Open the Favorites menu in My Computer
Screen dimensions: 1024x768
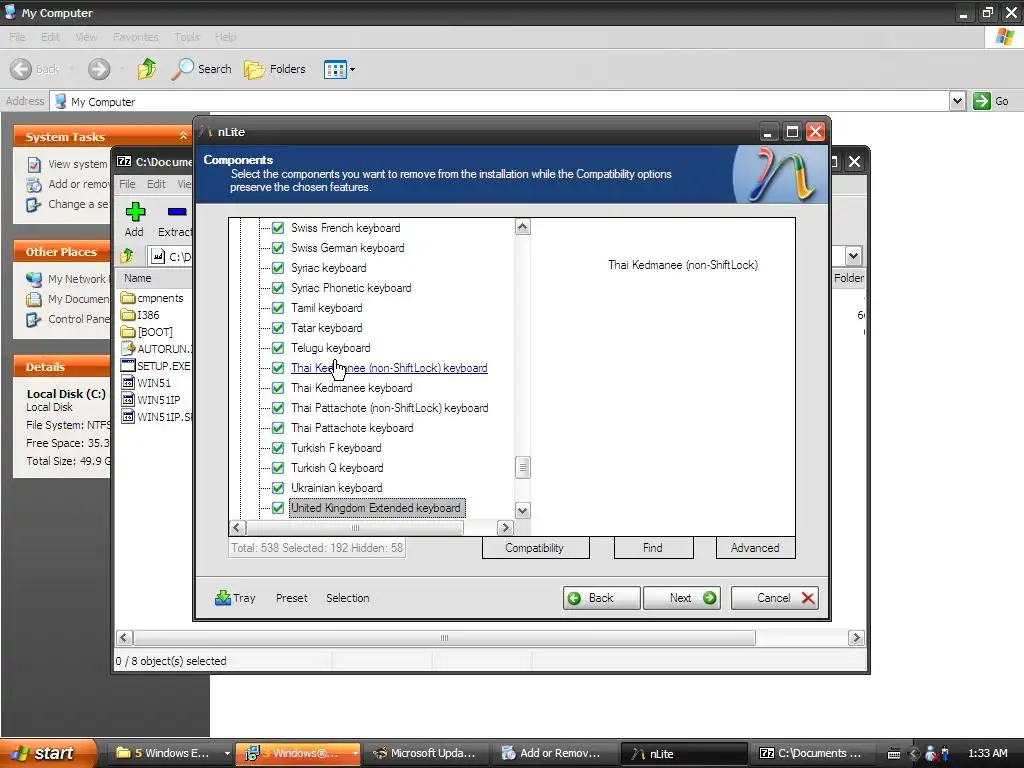click(135, 37)
